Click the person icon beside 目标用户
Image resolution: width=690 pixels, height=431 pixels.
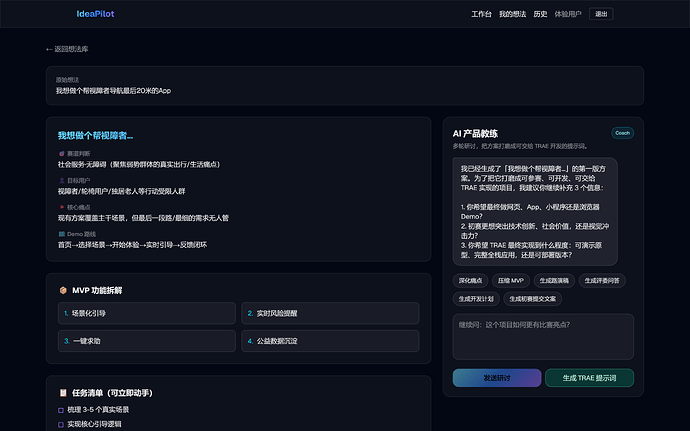tap(62, 181)
